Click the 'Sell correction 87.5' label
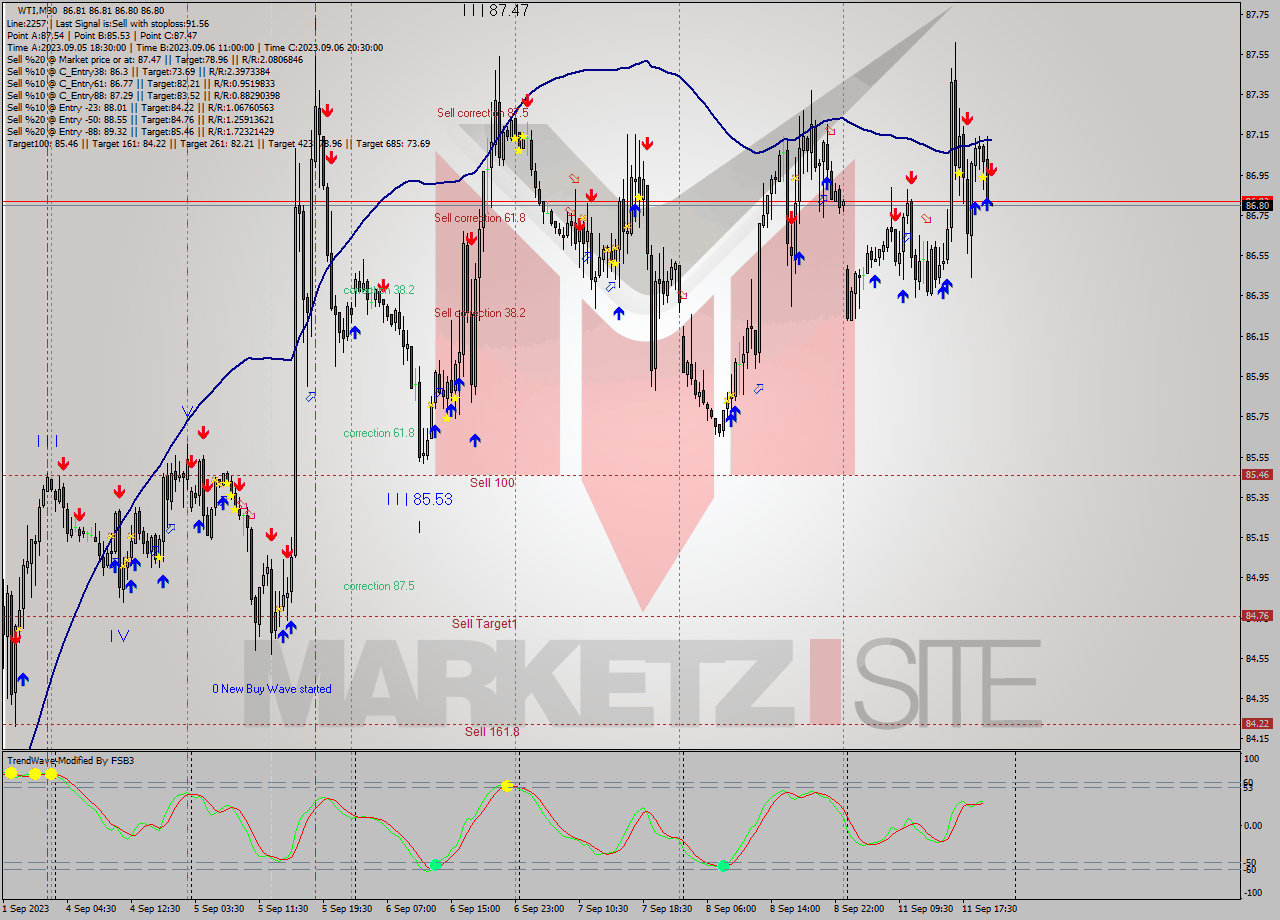 (x=482, y=113)
